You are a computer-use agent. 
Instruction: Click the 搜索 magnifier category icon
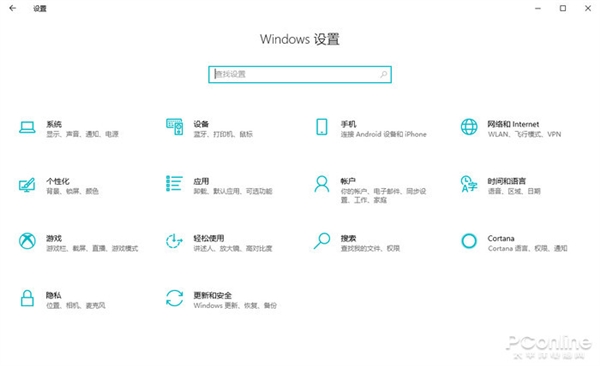(x=322, y=241)
